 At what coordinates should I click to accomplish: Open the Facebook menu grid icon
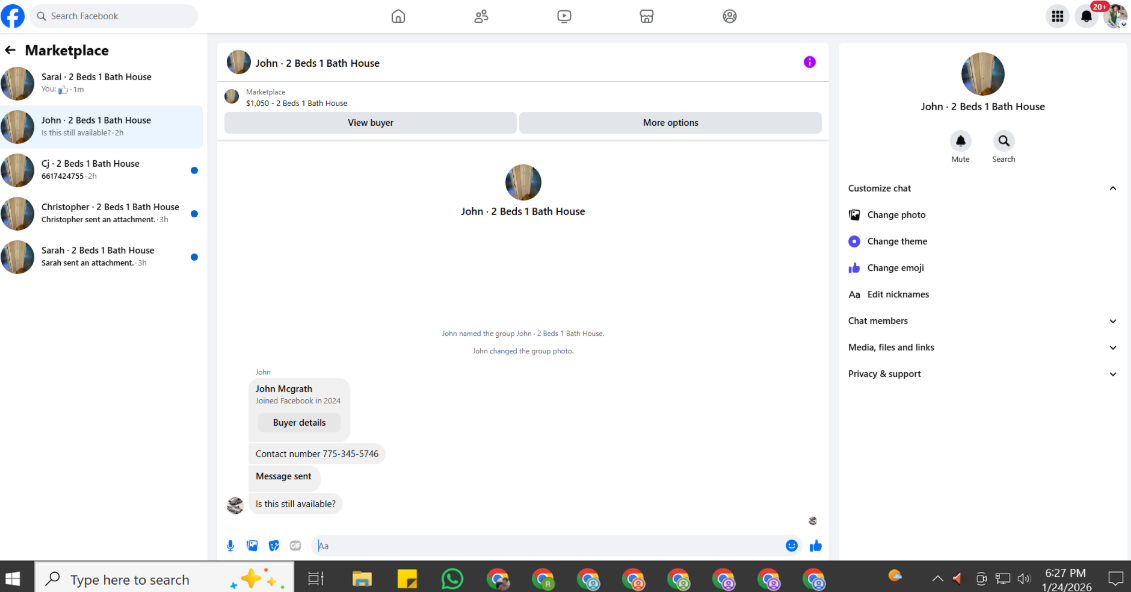click(1057, 16)
